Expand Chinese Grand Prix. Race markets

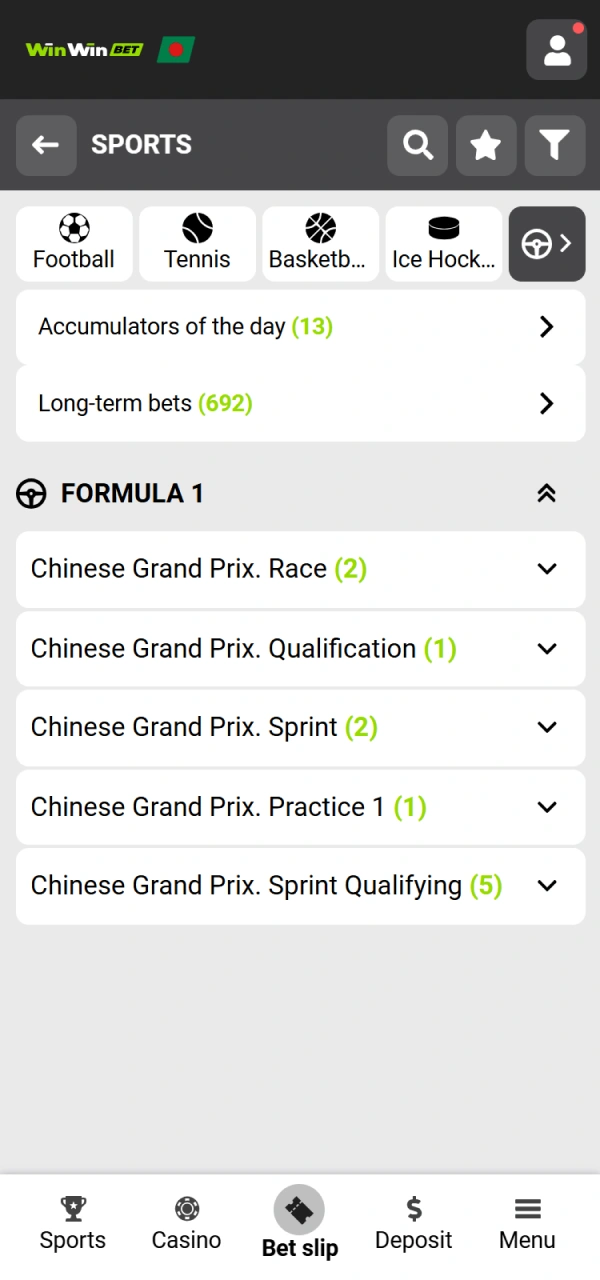pos(300,569)
